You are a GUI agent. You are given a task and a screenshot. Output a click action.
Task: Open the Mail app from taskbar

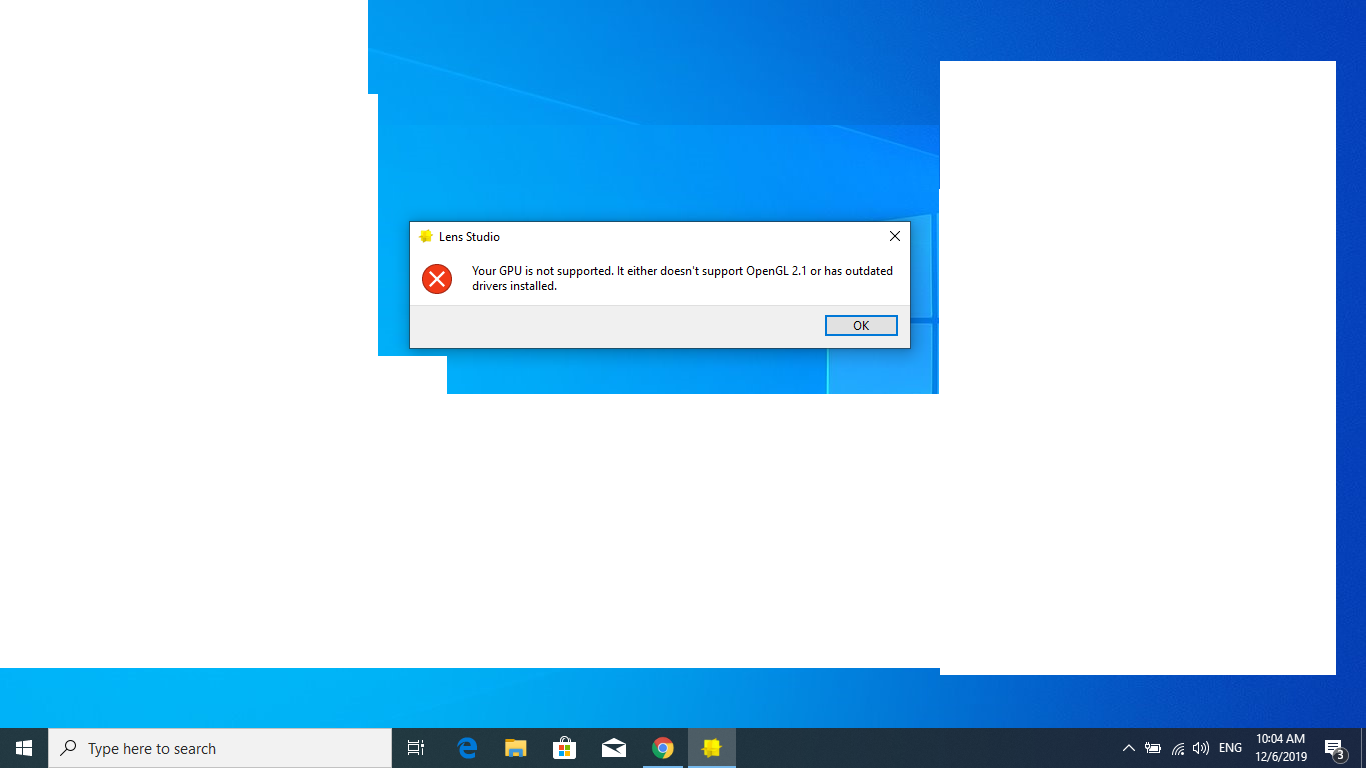[614, 748]
